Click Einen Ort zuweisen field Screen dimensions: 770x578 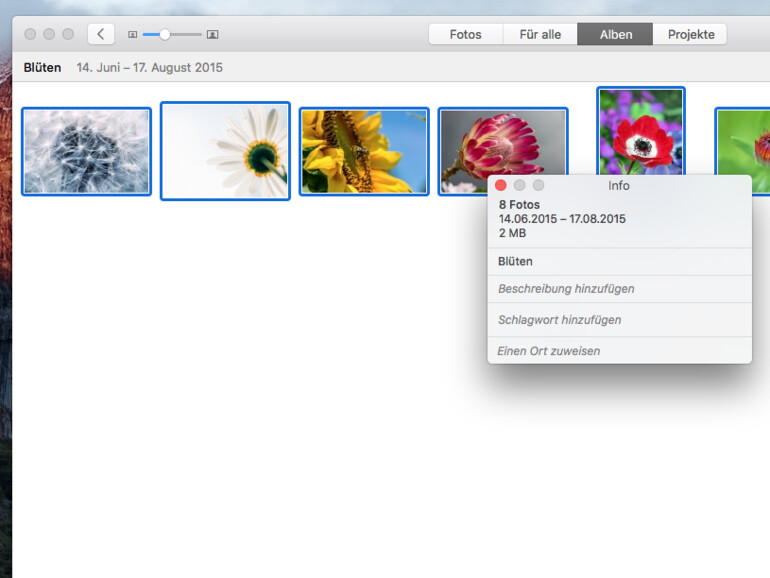[620, 351]
